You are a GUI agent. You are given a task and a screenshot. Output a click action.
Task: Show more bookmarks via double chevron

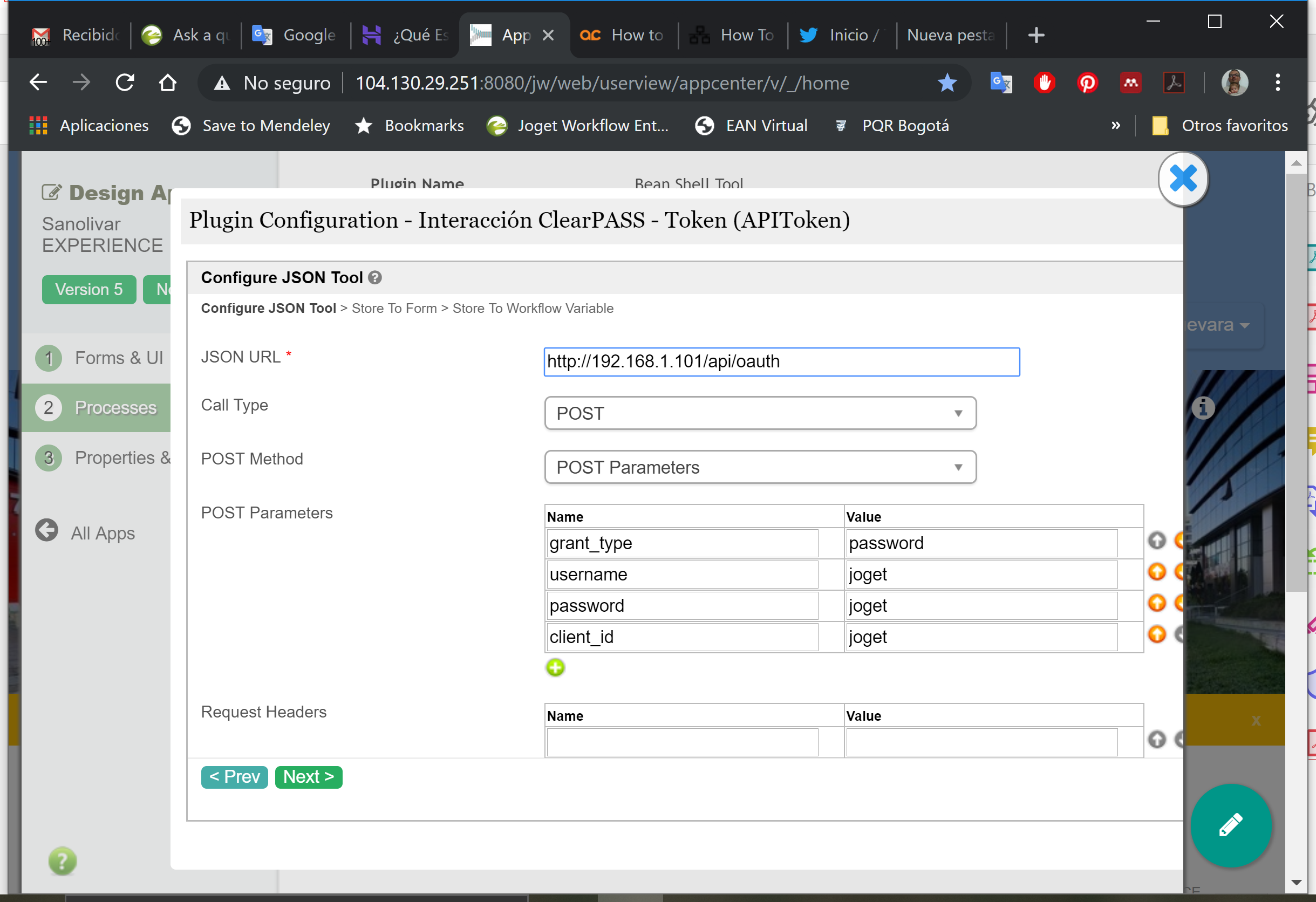click(1115, 125)
